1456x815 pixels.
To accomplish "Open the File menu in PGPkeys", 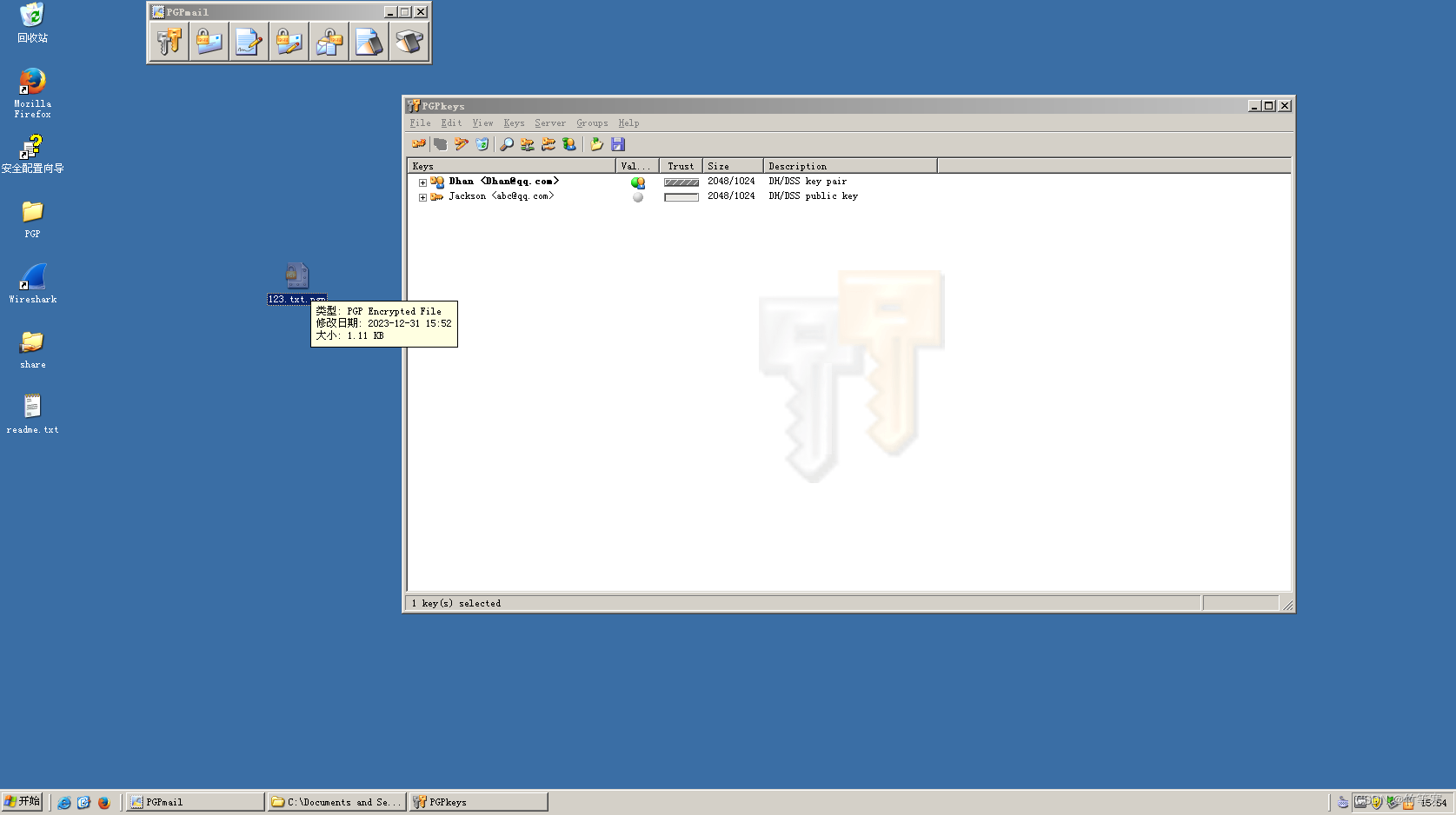I will coord(420,123).
